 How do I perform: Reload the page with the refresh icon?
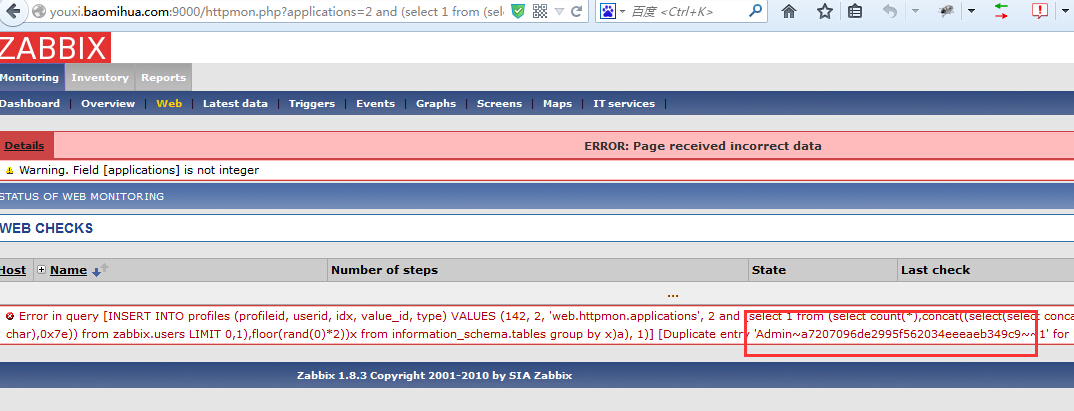tap(577, 11)
